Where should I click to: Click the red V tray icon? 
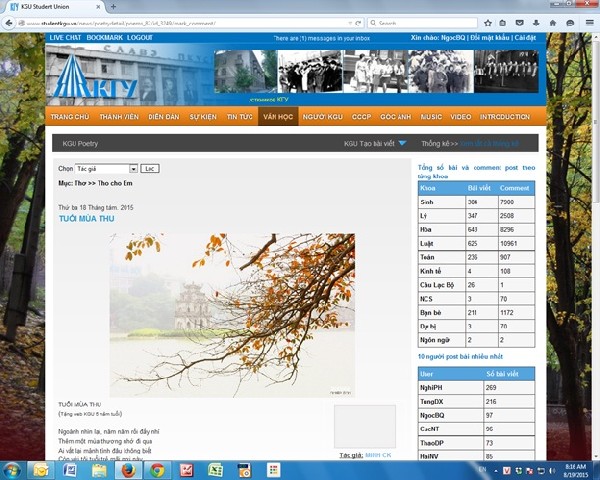[507, 471]
